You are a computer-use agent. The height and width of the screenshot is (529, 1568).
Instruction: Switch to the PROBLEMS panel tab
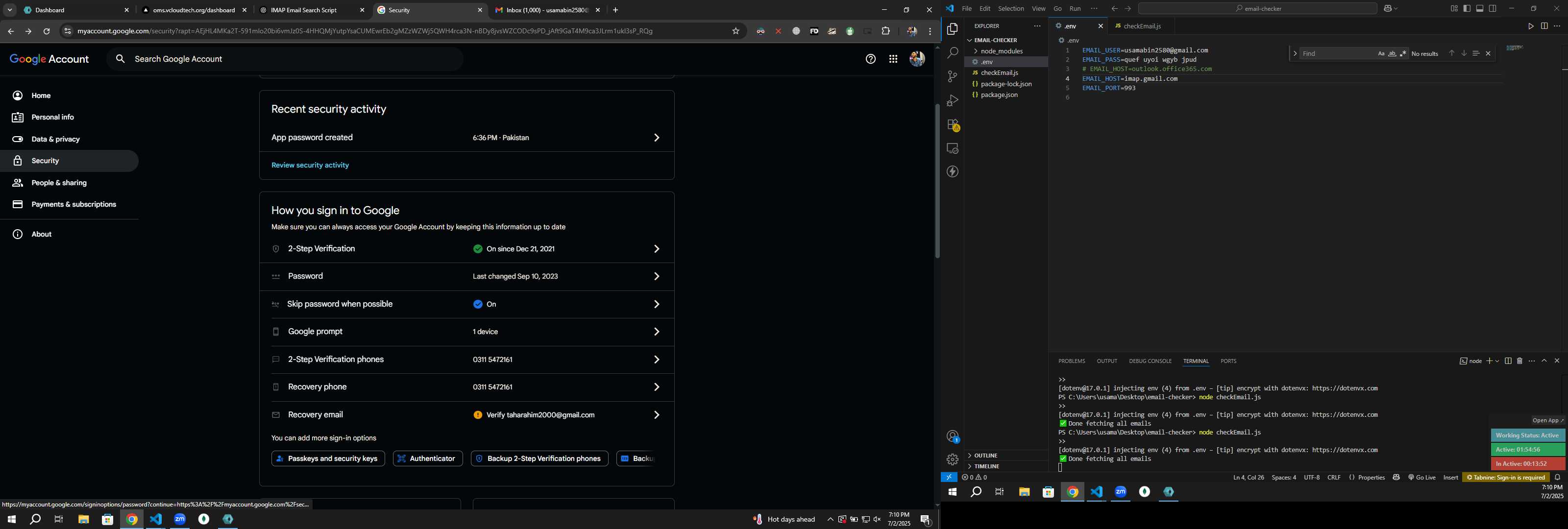[1071, 361]
